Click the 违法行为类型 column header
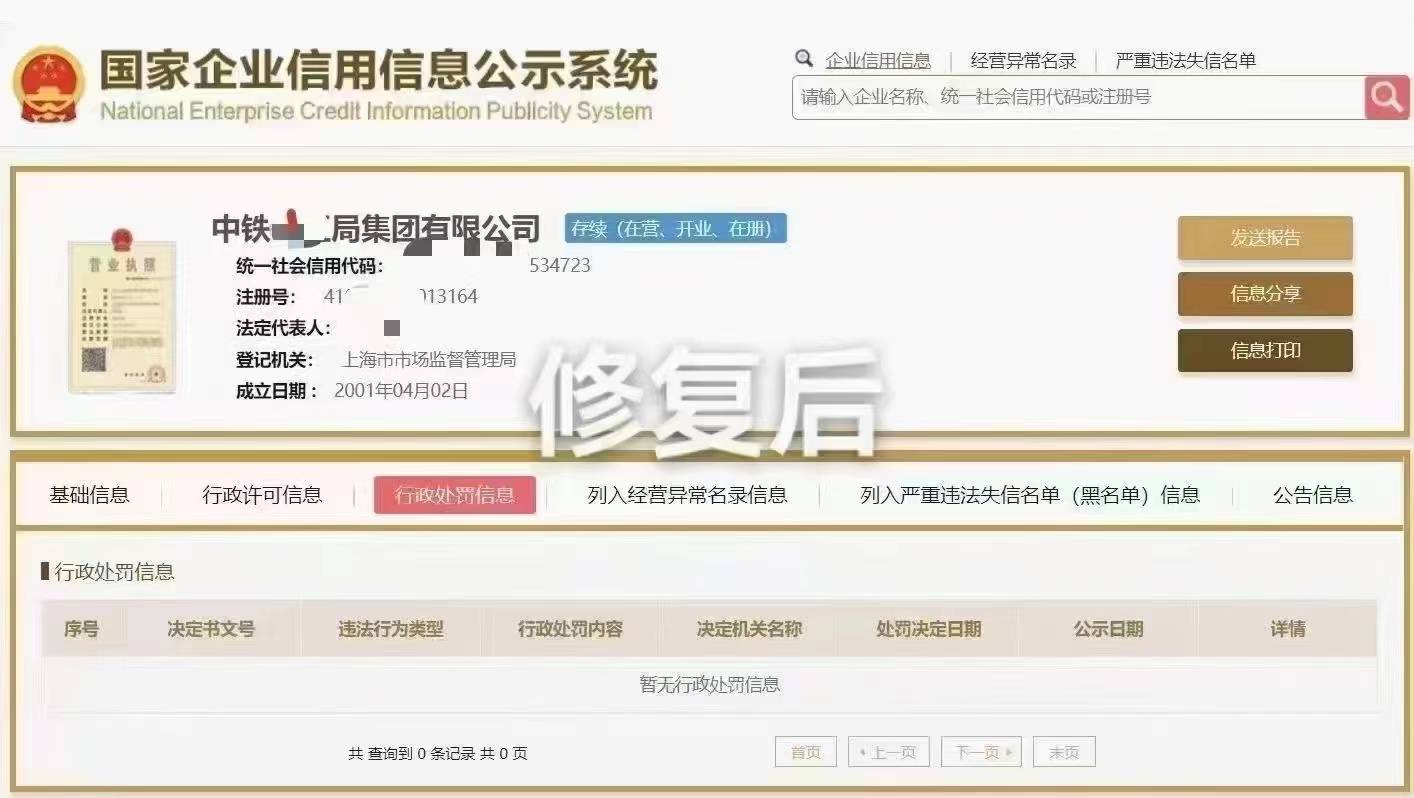The height and width of the screenshot is (798, 1414). click(x=391, y=629)
